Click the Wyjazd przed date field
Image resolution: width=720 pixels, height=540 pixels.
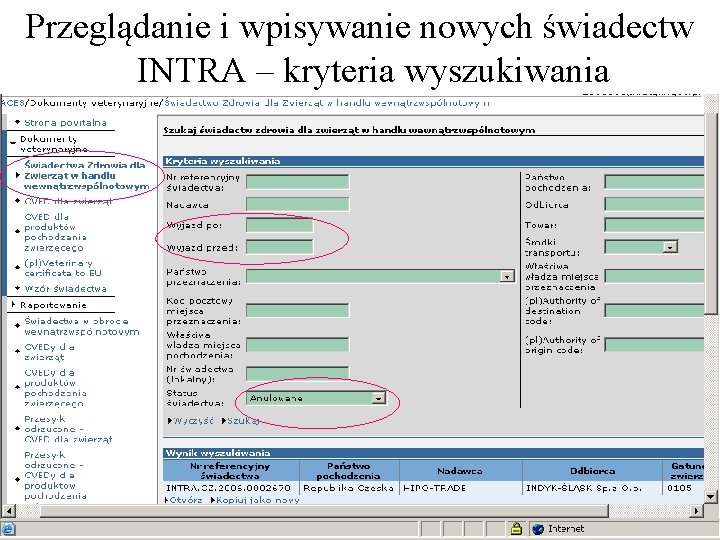pos(280,247)
